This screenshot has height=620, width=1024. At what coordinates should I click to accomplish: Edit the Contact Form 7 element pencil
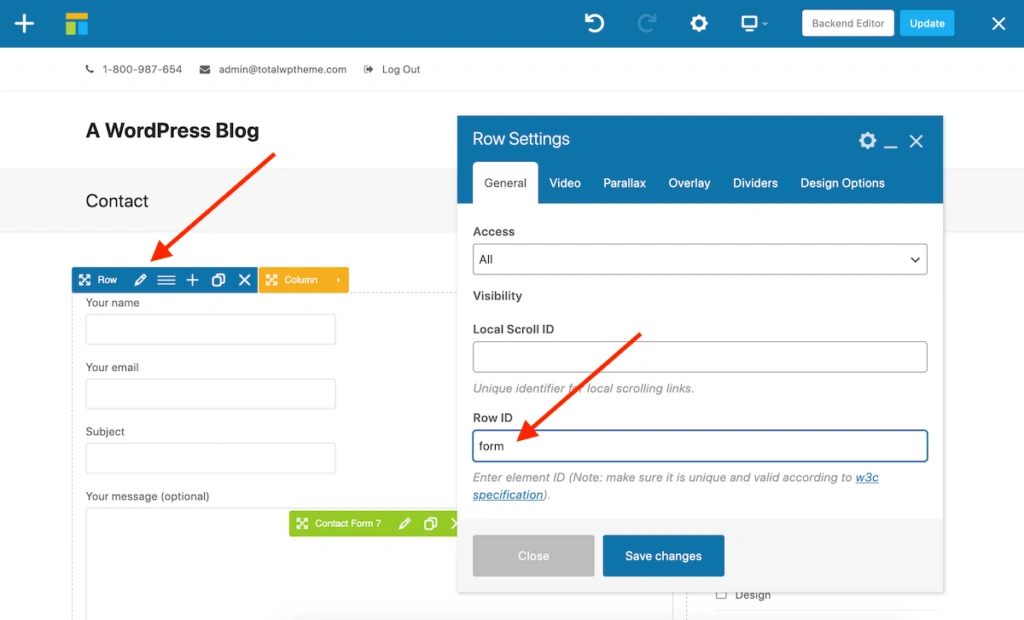404,523
